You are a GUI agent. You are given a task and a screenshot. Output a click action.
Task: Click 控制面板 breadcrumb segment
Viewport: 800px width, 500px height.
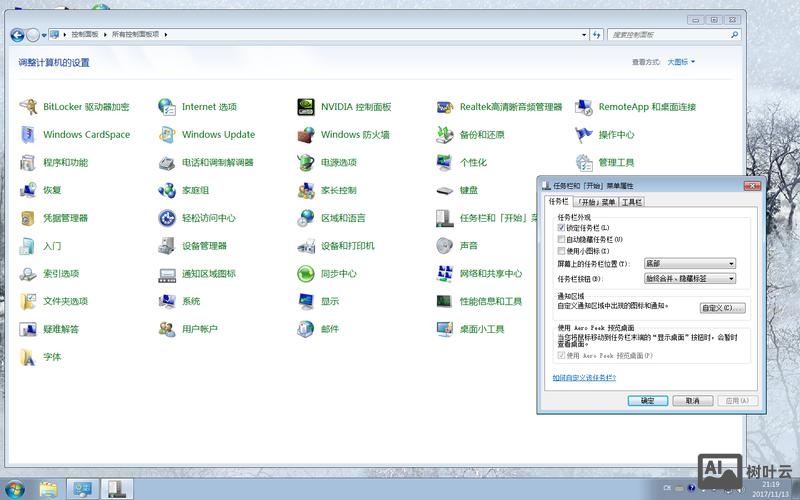[x=85, y=35]
